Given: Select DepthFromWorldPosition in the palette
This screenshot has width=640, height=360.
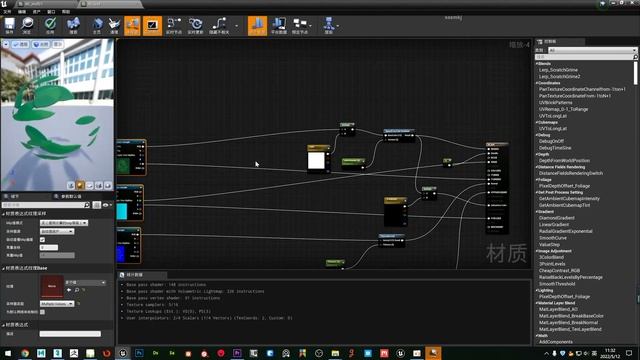Looking at the screenshot, I should coord(564,161).
